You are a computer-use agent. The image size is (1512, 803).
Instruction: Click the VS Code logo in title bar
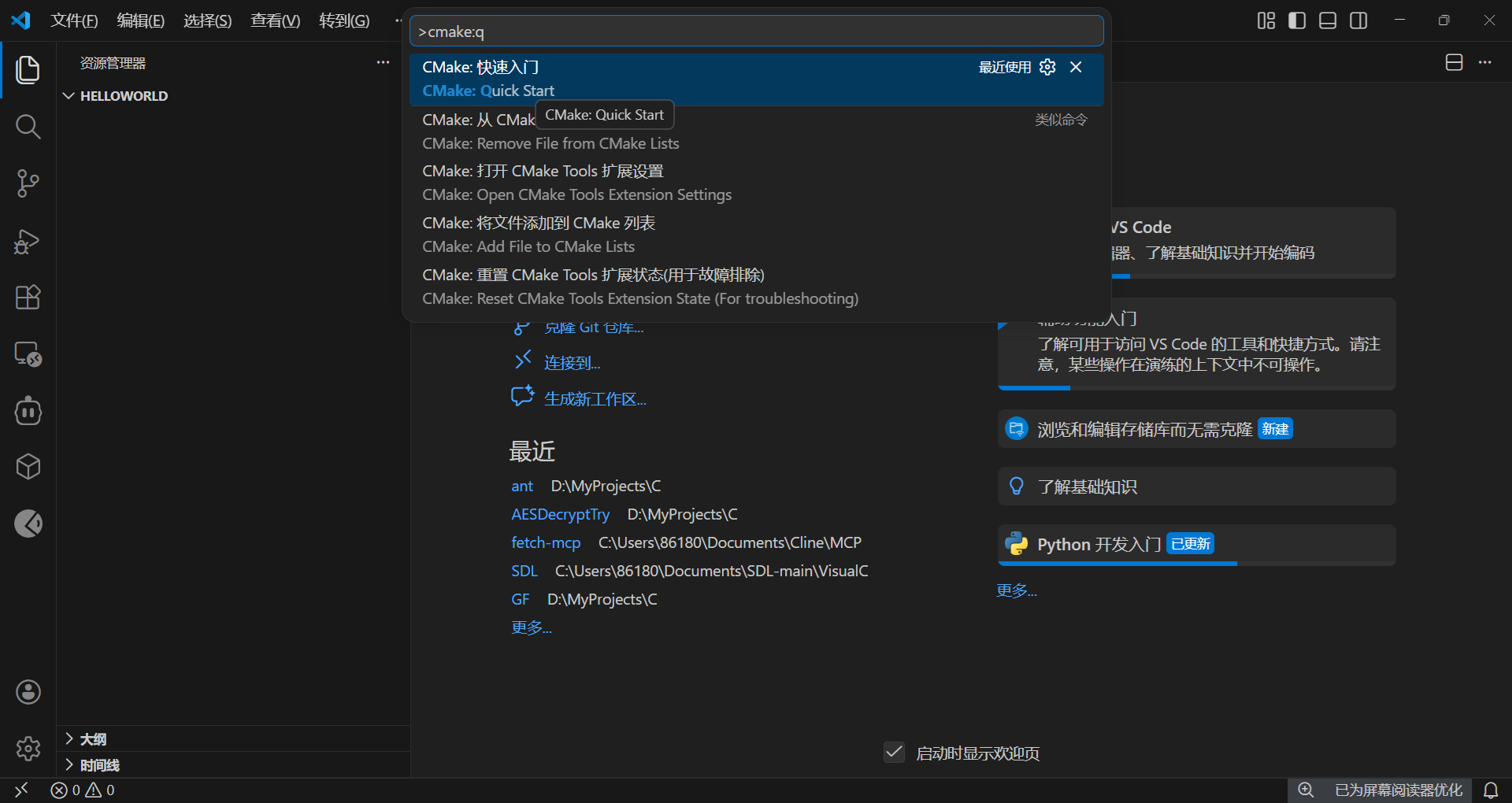(20, 20)
